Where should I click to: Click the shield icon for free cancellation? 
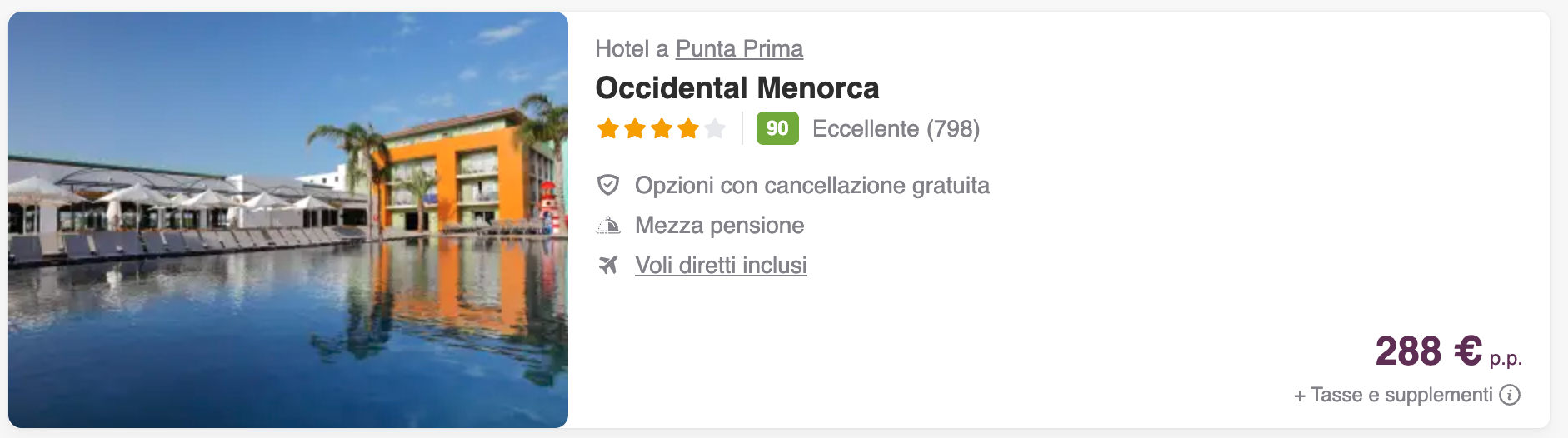pyautogui.click(x=608, y=185)
